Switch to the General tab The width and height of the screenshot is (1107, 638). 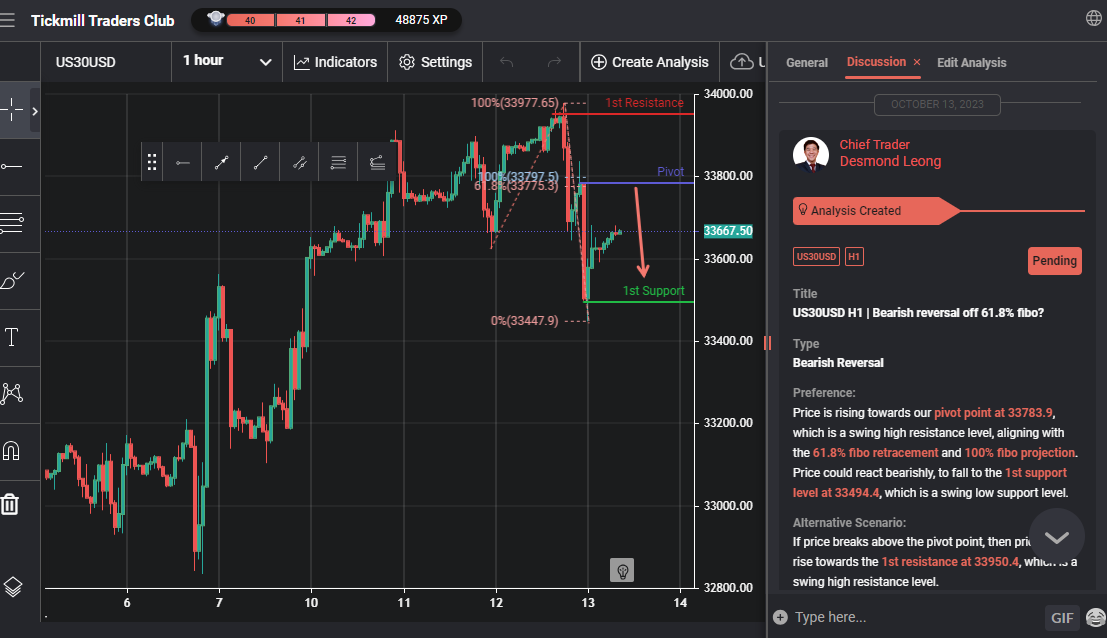coord(806,63)
